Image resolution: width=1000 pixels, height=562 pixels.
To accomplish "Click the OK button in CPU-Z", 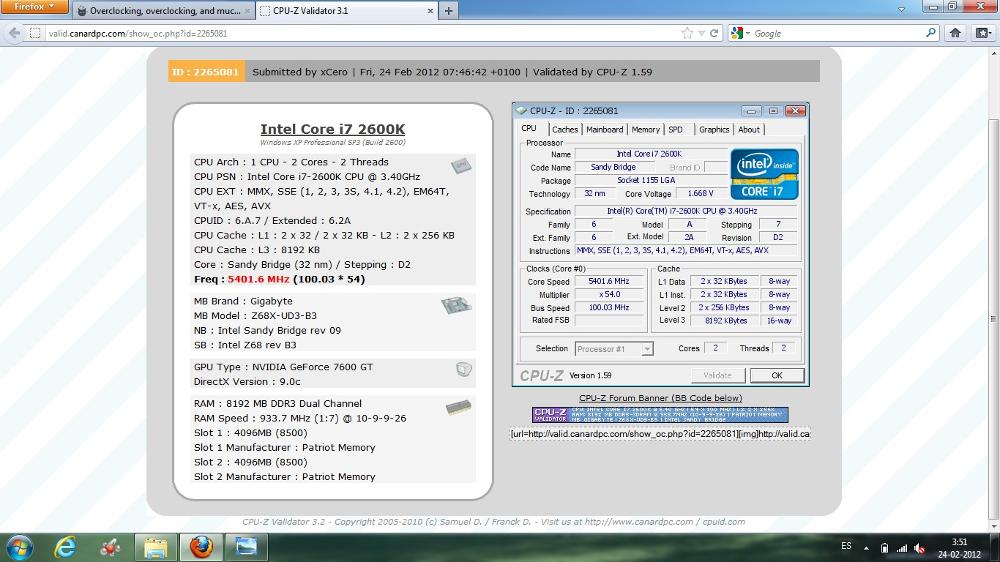I will coord(777,375).
